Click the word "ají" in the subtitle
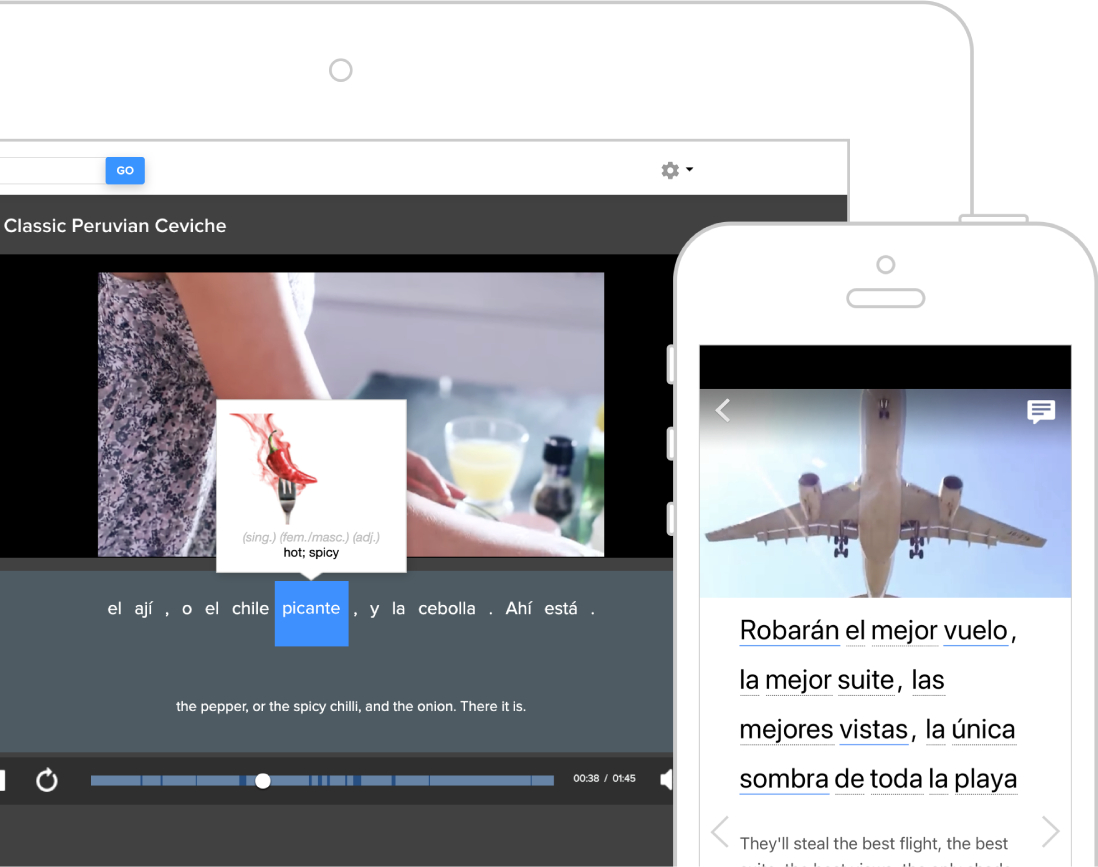The width and height of the screenshot is (1098, 867). [143, 609]
